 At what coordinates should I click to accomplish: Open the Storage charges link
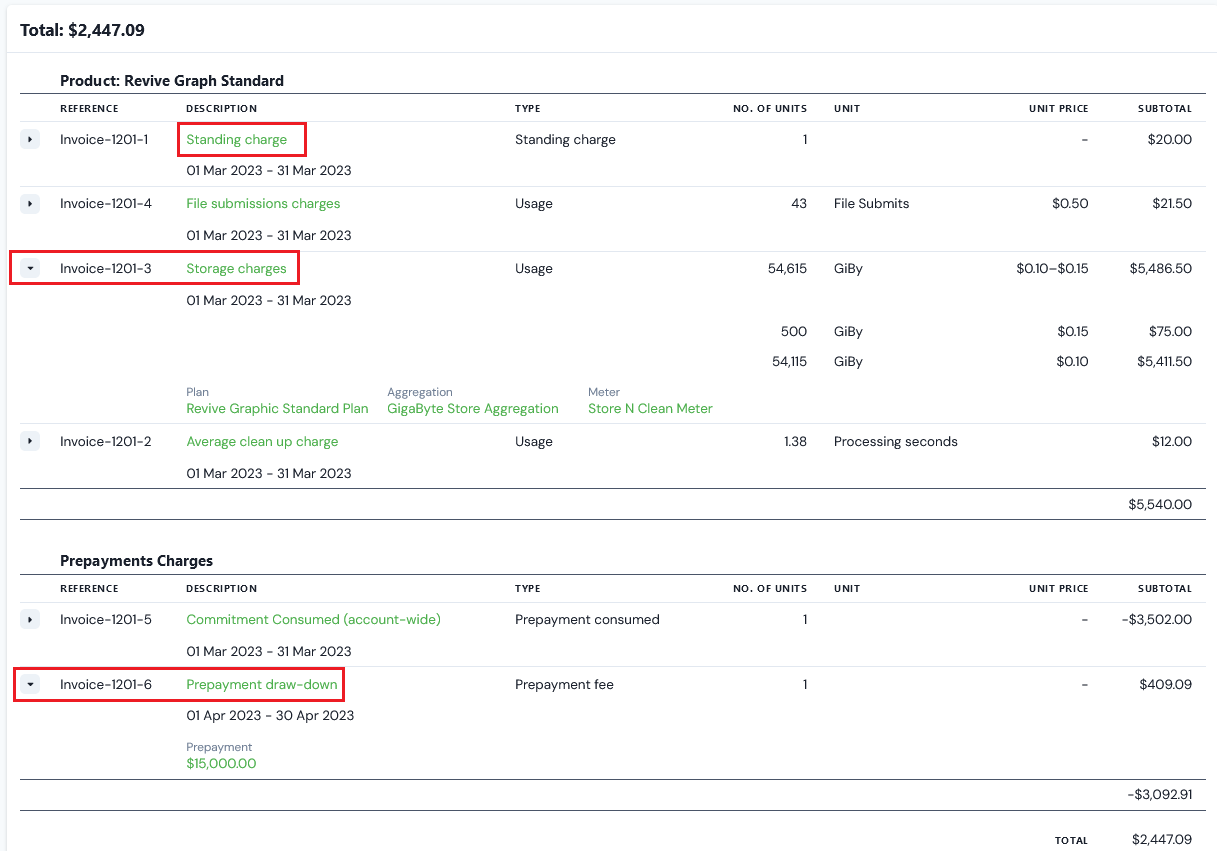pyautogui.click(x=237, y=268)
